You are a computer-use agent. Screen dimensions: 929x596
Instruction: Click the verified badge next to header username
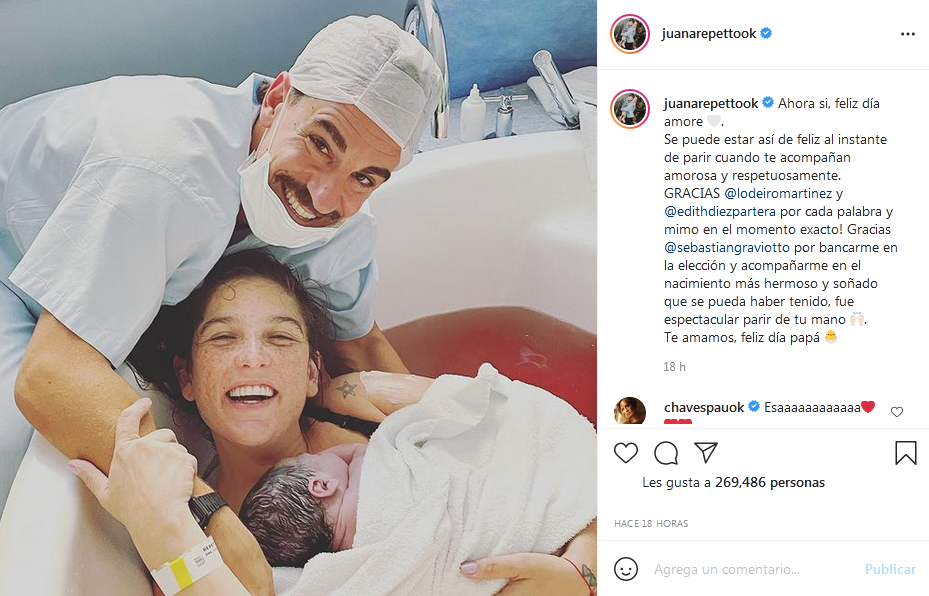[x=766, y=33]
